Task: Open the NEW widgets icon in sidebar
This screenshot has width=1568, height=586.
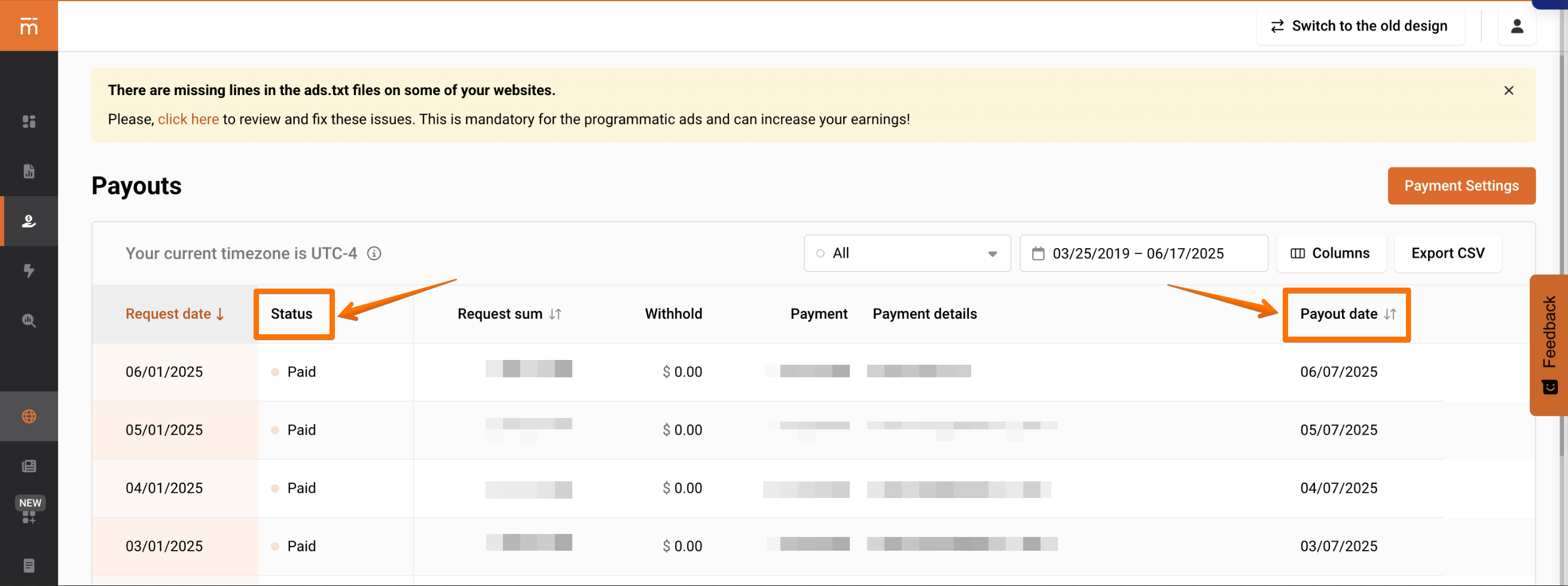Action: [29, 516]
